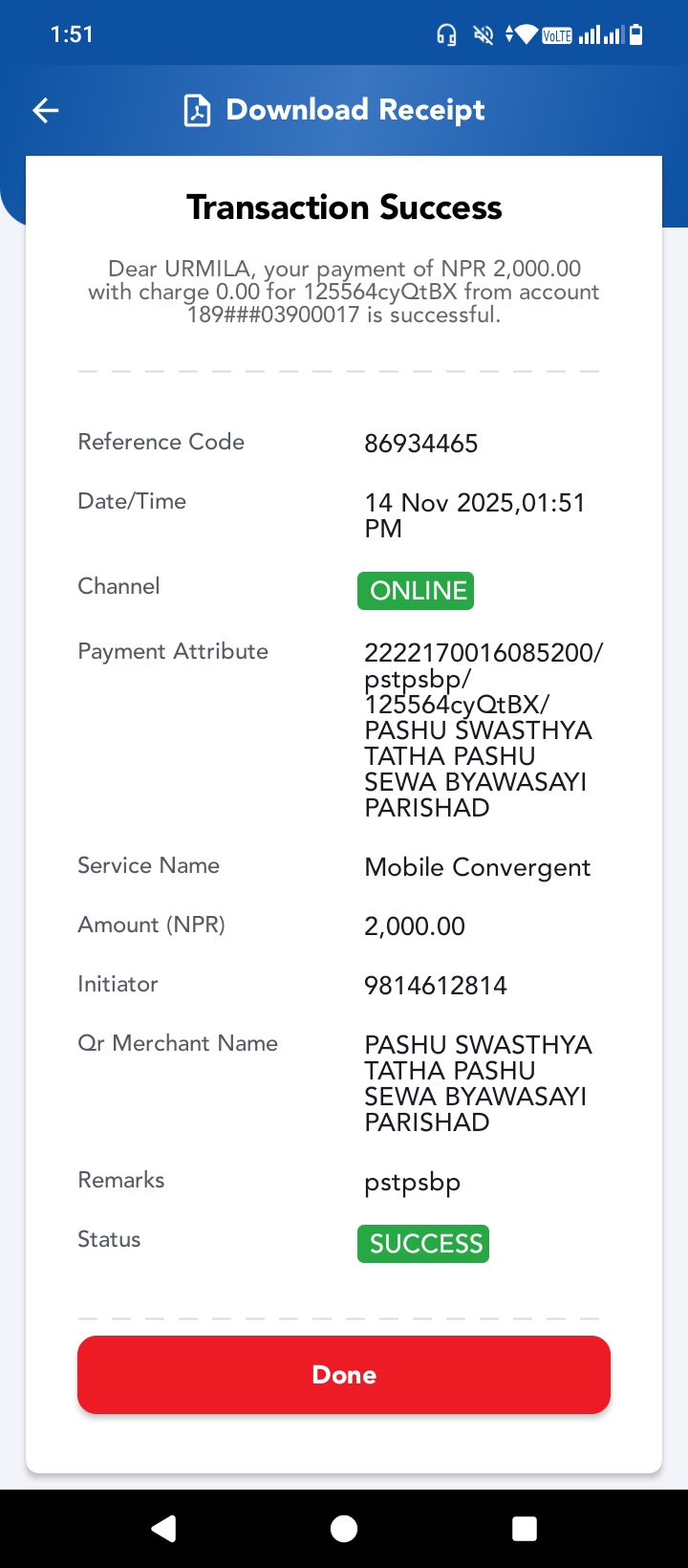Screen dimensions: 688x1568
Task: Tap Download Receipt text
Action: pyautogui.click(x=355, y=110)
